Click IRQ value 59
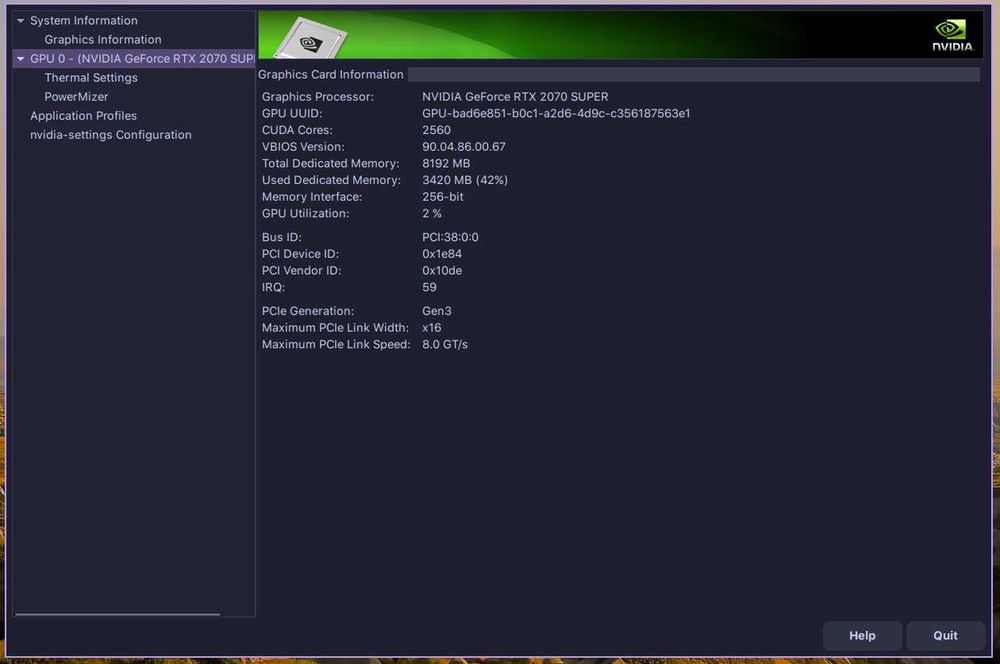 coord(429,287)
